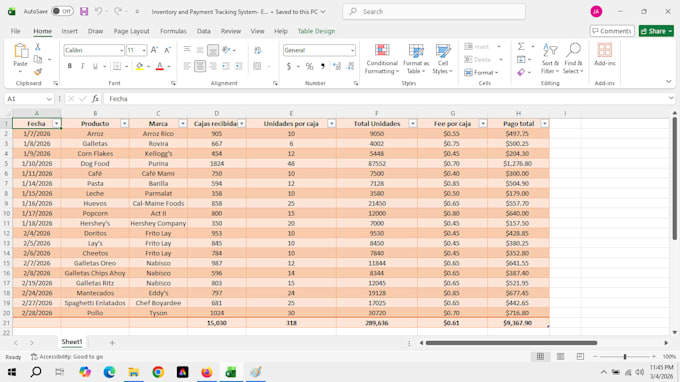Viewport: 680px width, 382px height.
Task: Open General number format dropdown
Action: click(x=352, y=51)
